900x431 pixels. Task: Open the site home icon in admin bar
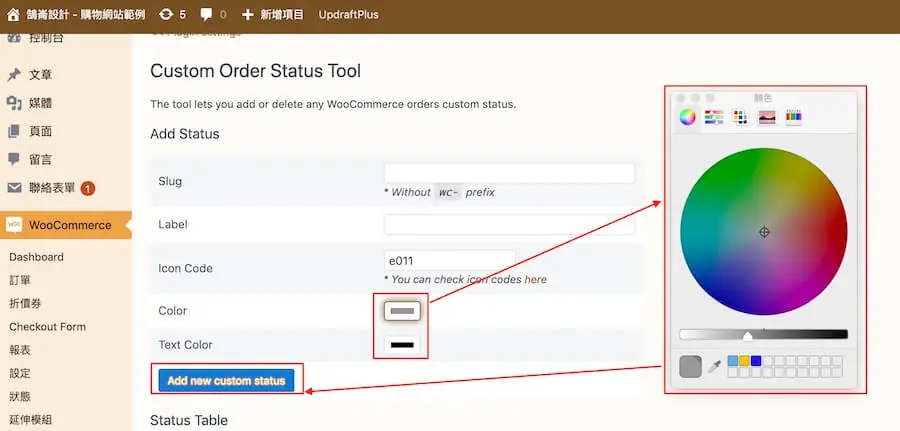[x=13, y=14]
